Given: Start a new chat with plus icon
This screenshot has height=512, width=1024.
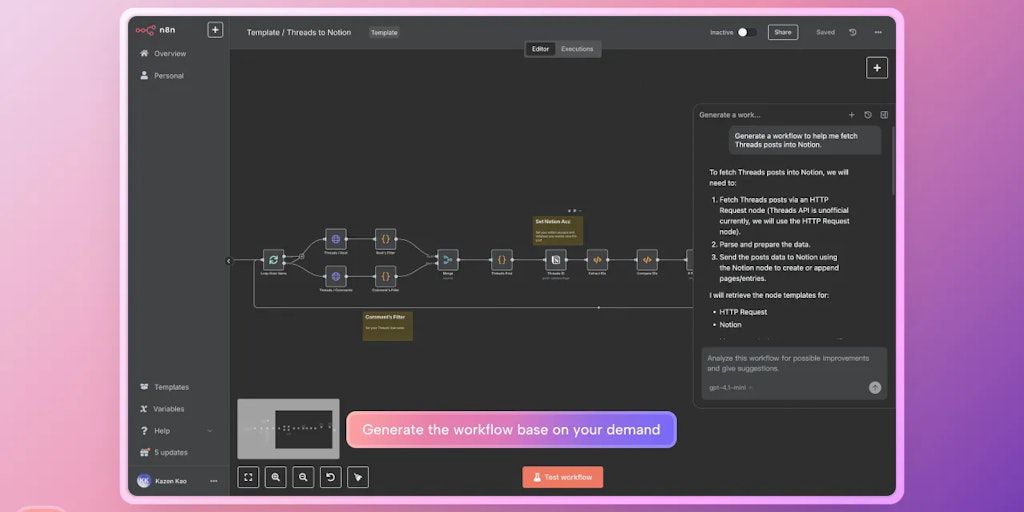Looking at the screenshot, I should [x=852, y=115].
